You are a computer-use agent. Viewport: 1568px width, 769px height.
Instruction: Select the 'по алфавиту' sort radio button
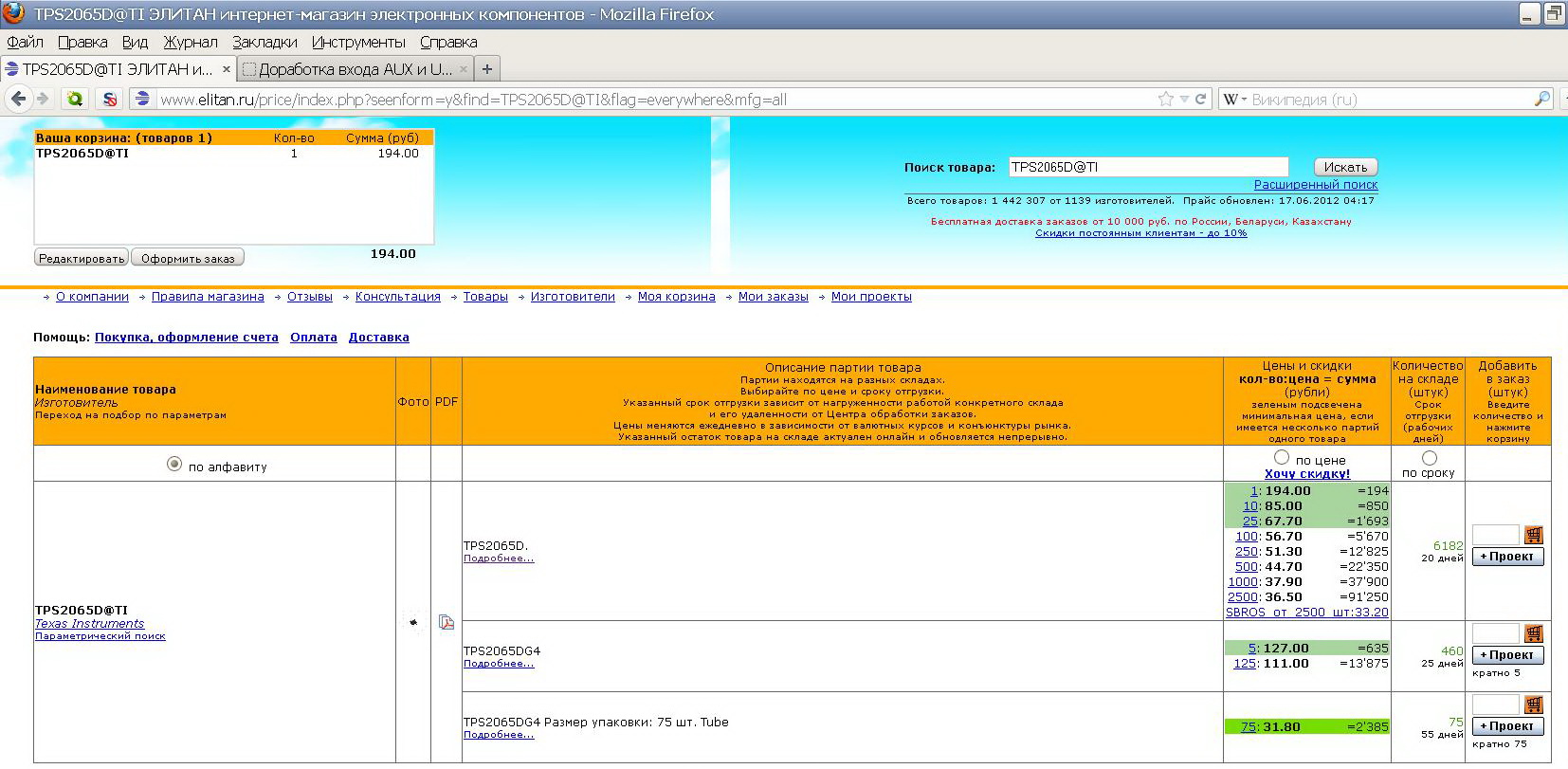click(x=174, y=464)
